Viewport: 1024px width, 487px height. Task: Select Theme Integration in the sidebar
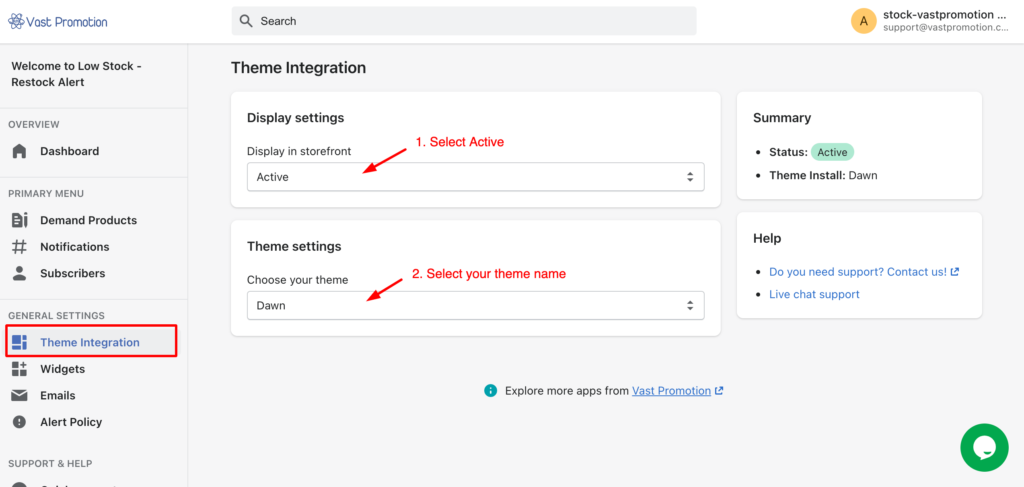pyautogui.click(x=91, y=342)
